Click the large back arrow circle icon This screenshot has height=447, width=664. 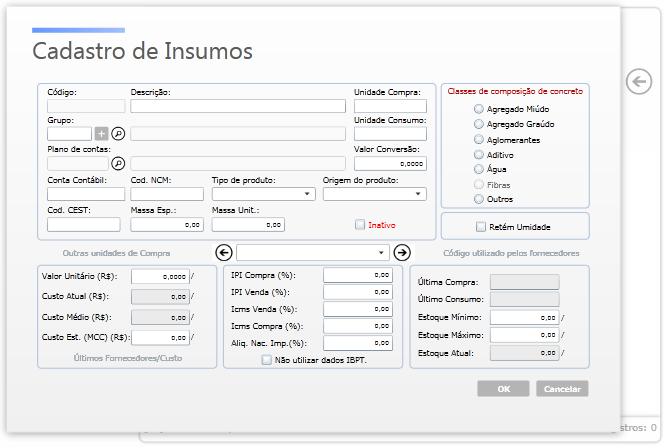click(639, 81)
